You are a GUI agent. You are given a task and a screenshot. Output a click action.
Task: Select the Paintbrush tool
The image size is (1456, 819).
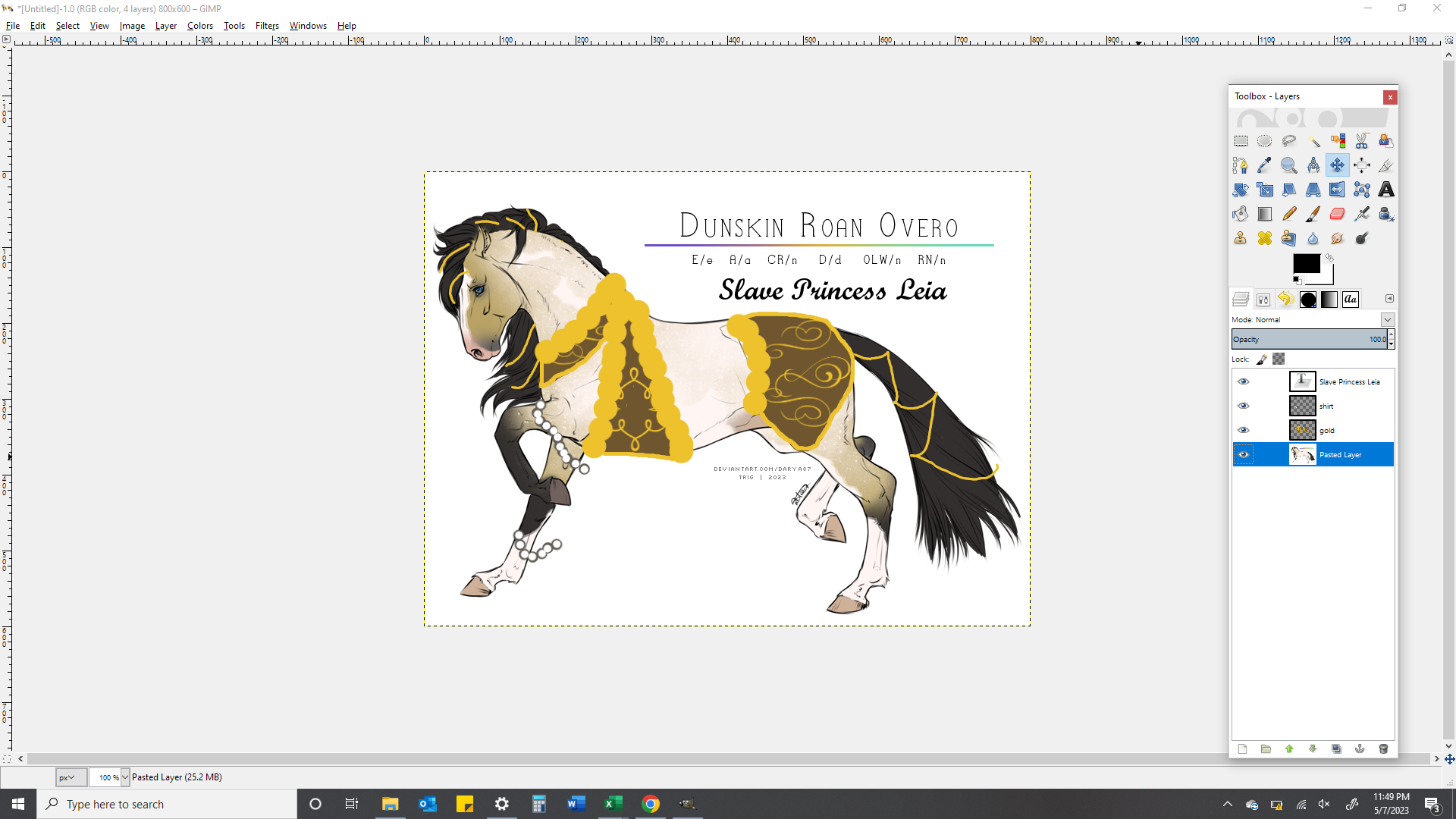pos(1313,214)
